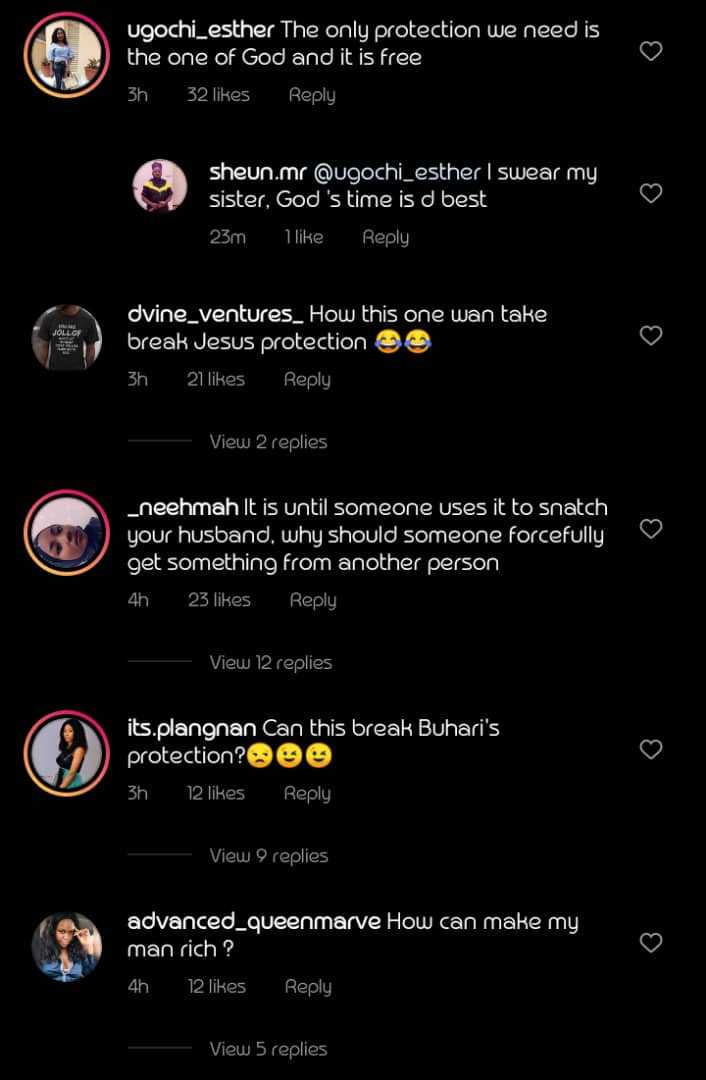Heart the _neehmah comment
Screen dimensions: 706x1080
pos(651,529)
